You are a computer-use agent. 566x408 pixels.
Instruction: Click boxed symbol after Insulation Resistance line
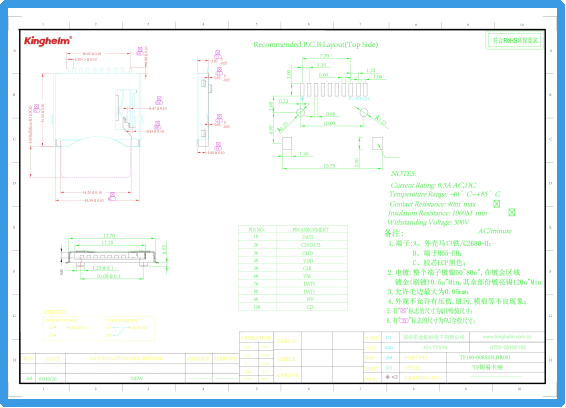(511, 212)
